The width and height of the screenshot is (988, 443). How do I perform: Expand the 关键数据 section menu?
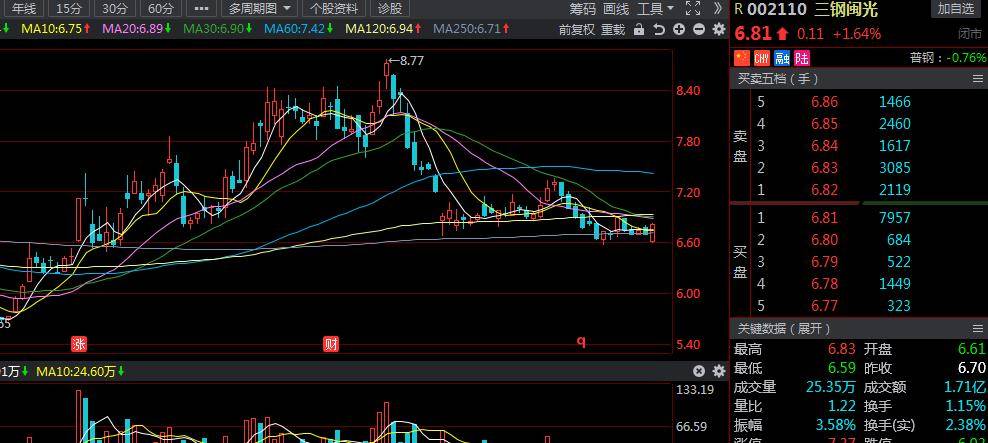point(977,328)
